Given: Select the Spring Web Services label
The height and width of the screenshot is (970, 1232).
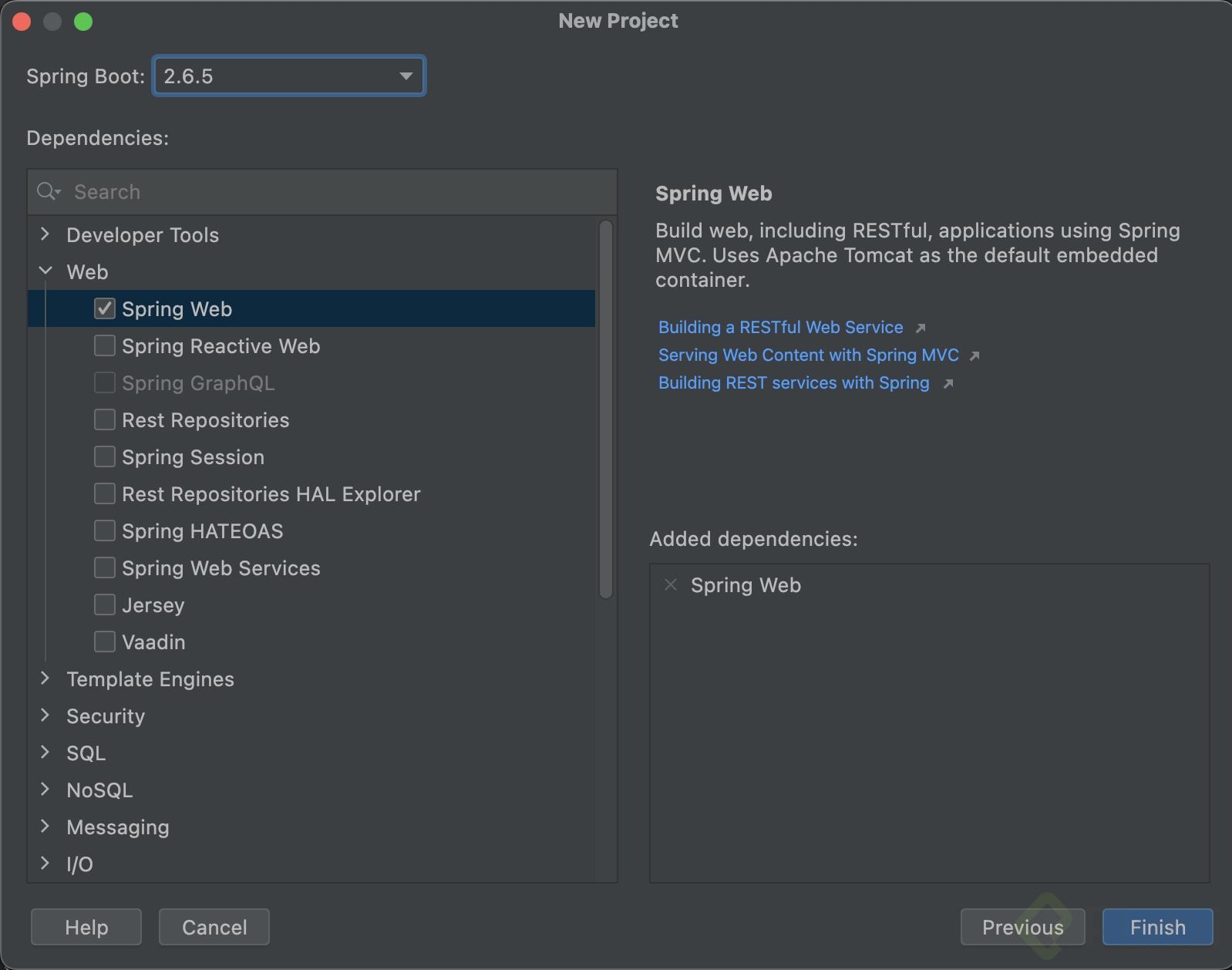Looking at the screenshot, I should [x=220, y=568].
